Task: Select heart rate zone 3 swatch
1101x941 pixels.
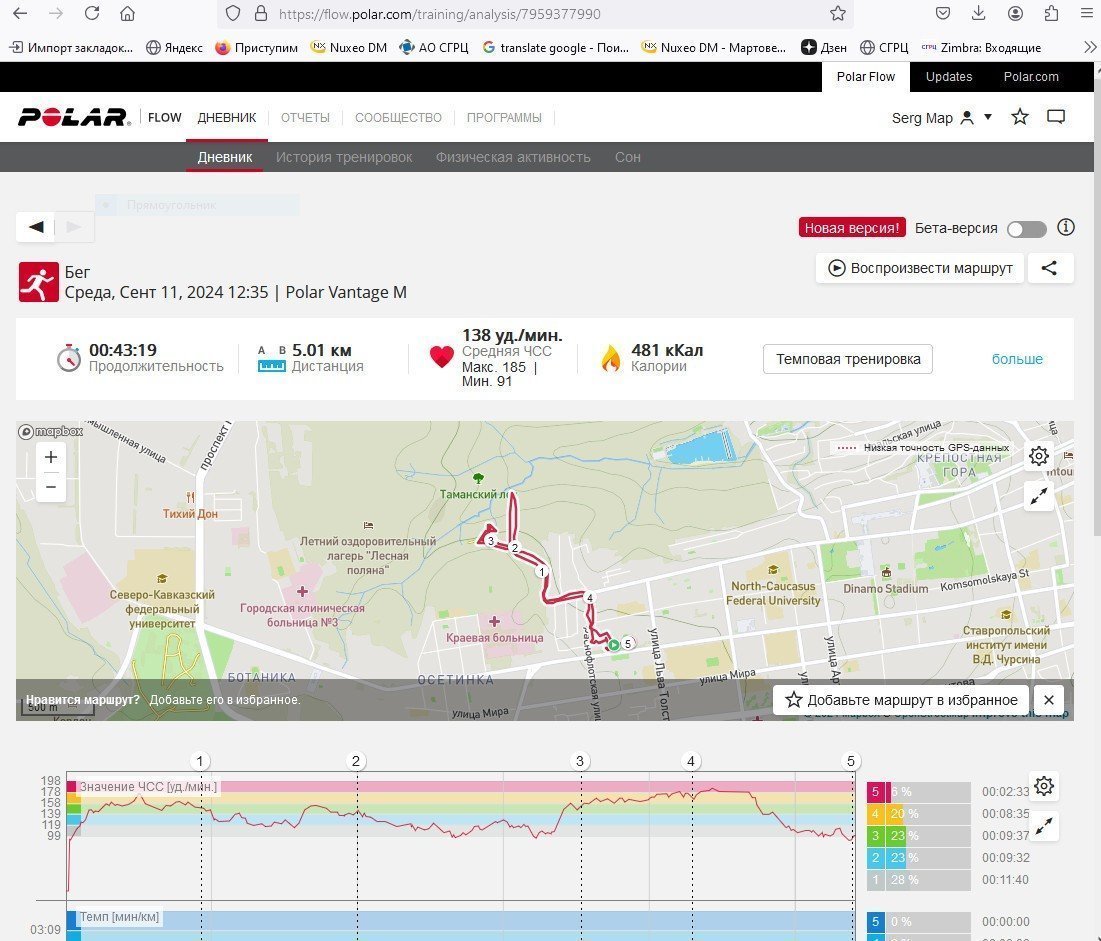Action: pyautogui.click(x=875, y=836)
